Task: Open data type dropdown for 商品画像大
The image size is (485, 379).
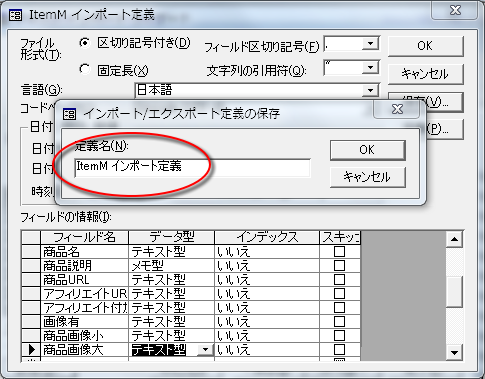Action: 205,350
